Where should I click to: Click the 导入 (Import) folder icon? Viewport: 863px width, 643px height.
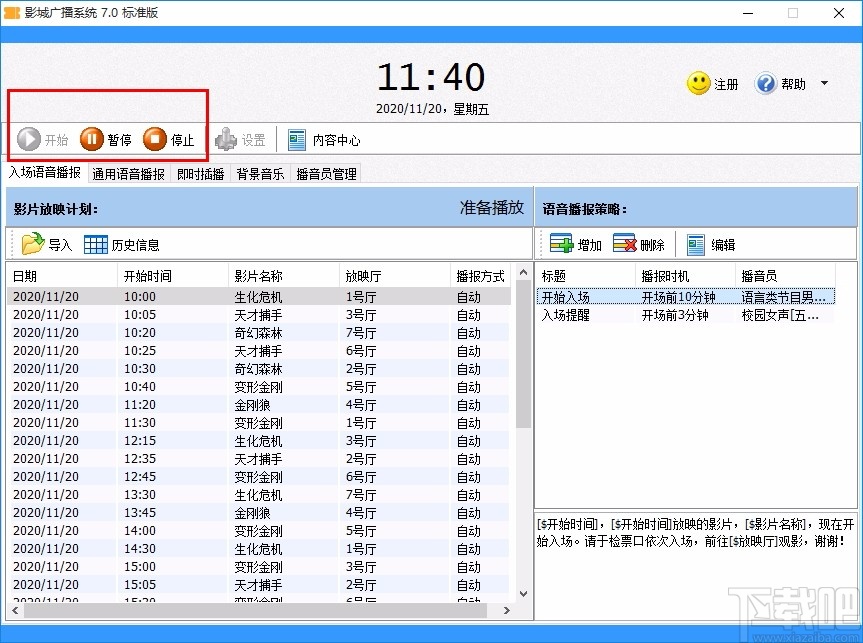click(x=30, y=243)
